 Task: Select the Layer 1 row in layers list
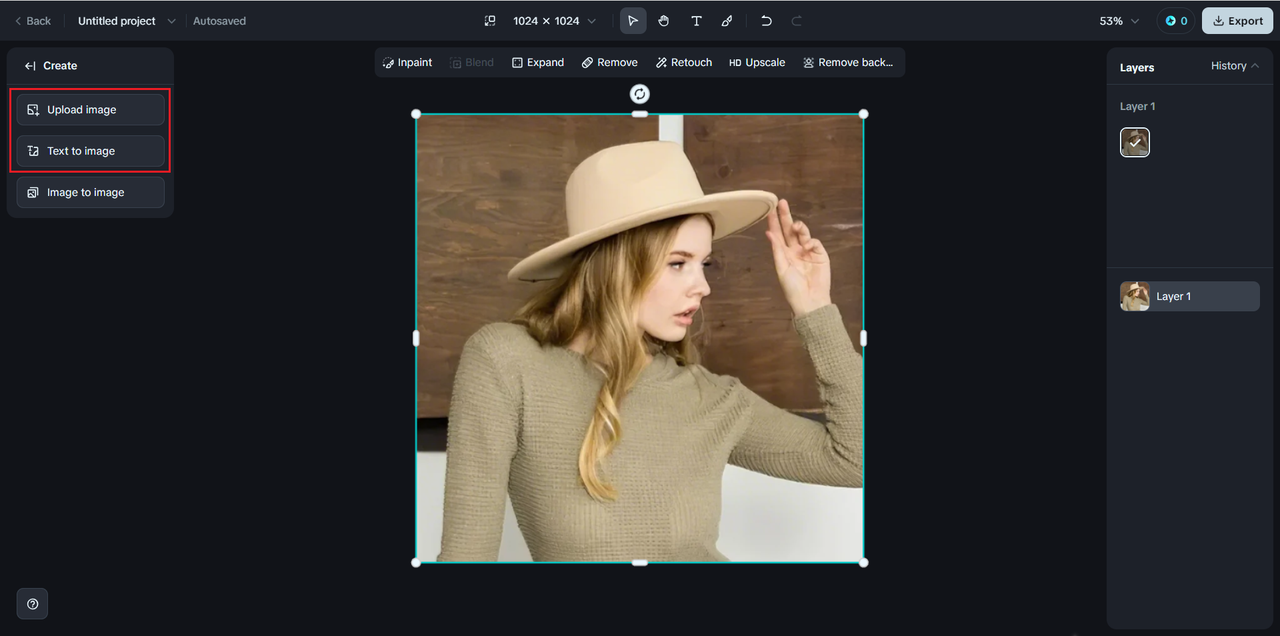1189,296
